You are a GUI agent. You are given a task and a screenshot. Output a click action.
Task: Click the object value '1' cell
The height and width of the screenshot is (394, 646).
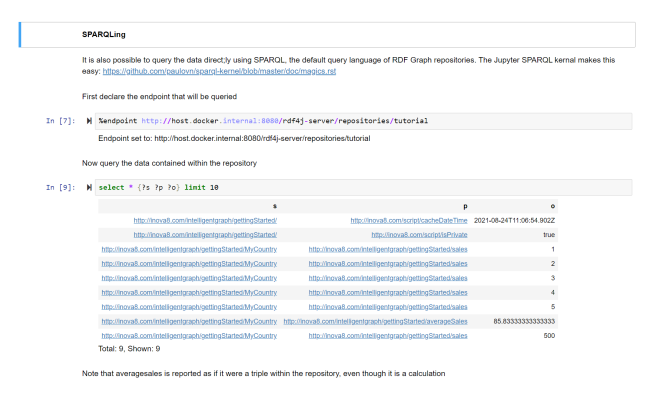pyautogui.click(x=552, y=249)
